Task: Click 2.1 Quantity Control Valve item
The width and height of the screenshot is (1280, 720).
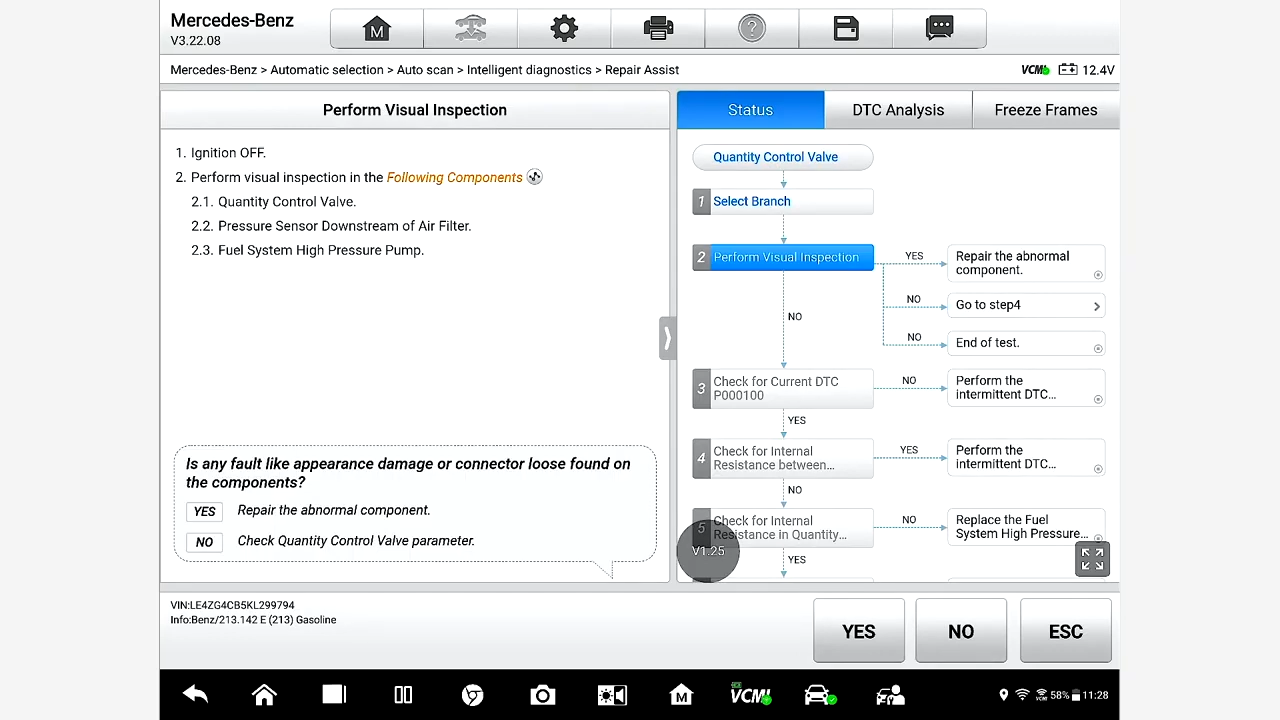Action: tap(273, 201)
